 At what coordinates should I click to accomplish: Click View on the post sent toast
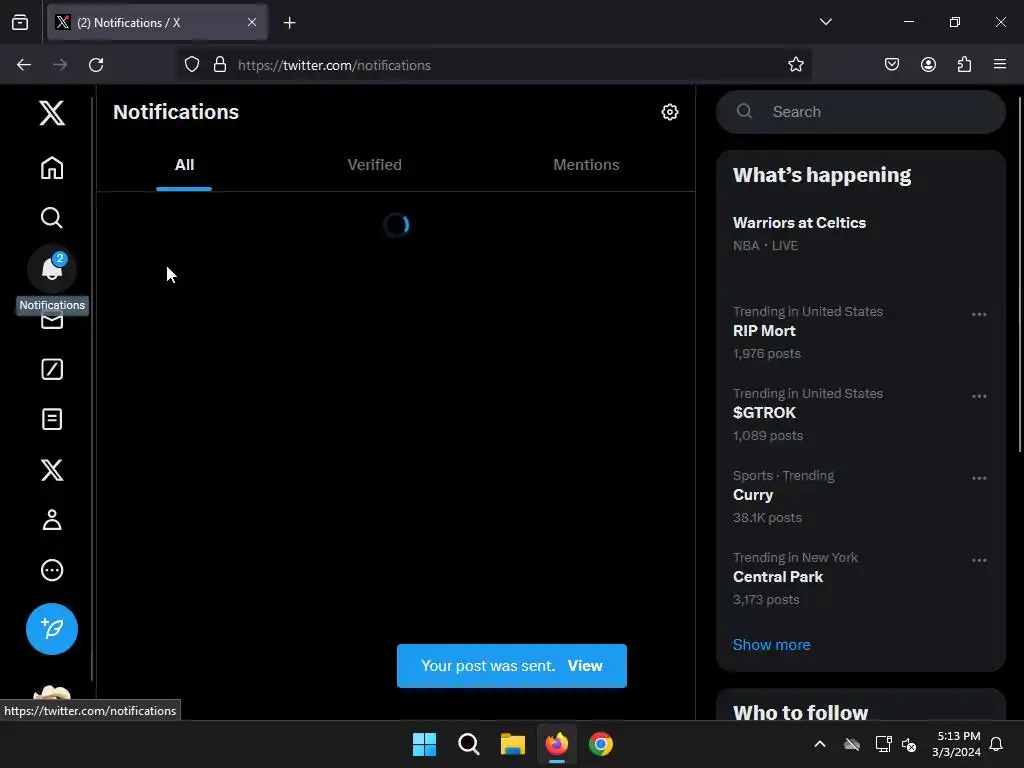(584, 665)
